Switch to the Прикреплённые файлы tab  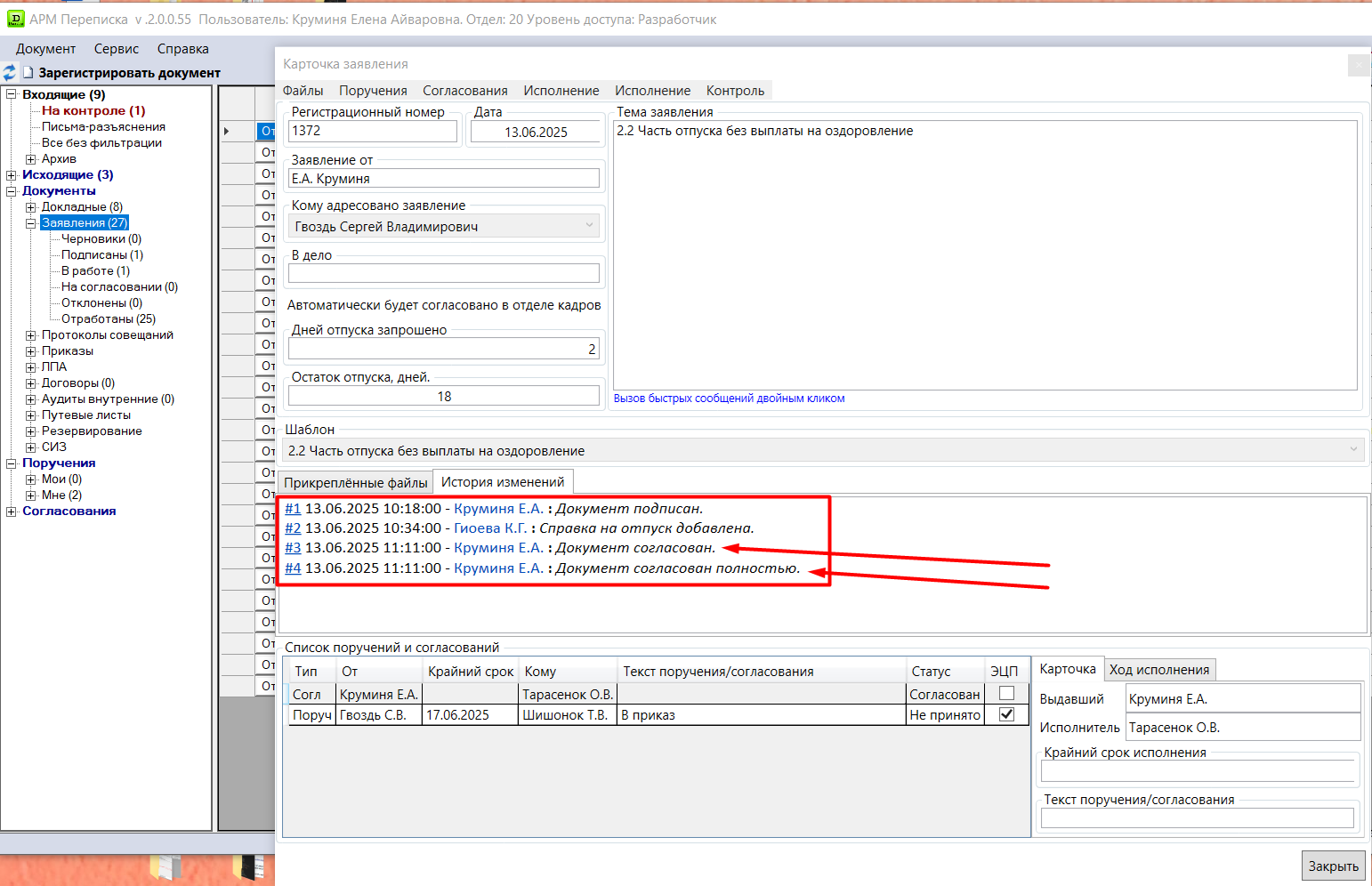coord(355,482)
